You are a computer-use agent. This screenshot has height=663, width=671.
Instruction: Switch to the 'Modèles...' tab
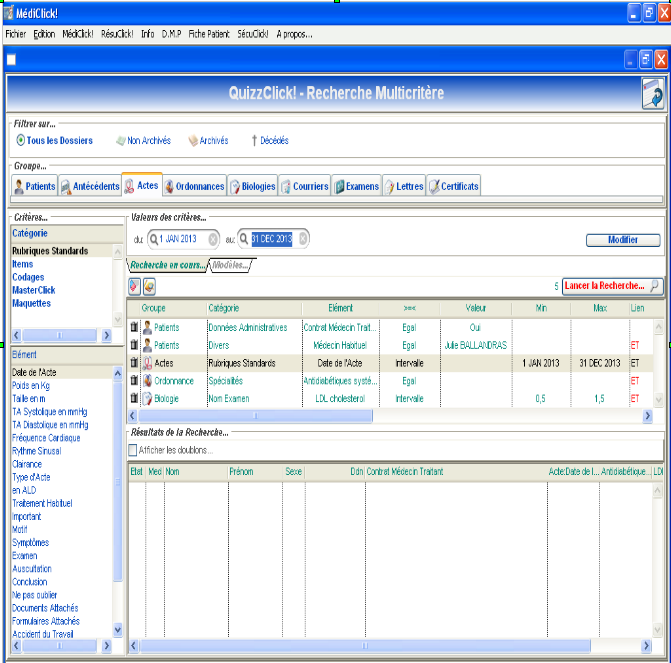[230, 265]
